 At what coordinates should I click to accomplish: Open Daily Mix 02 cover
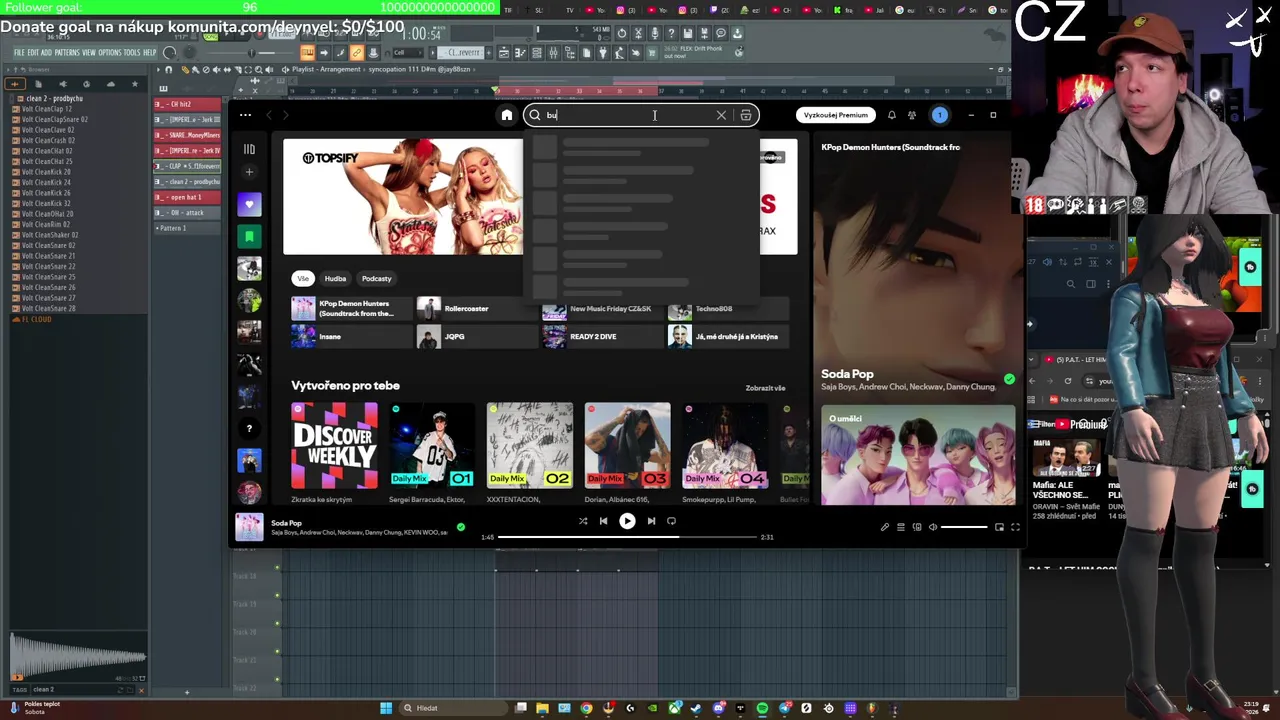[x=530, y=446]
